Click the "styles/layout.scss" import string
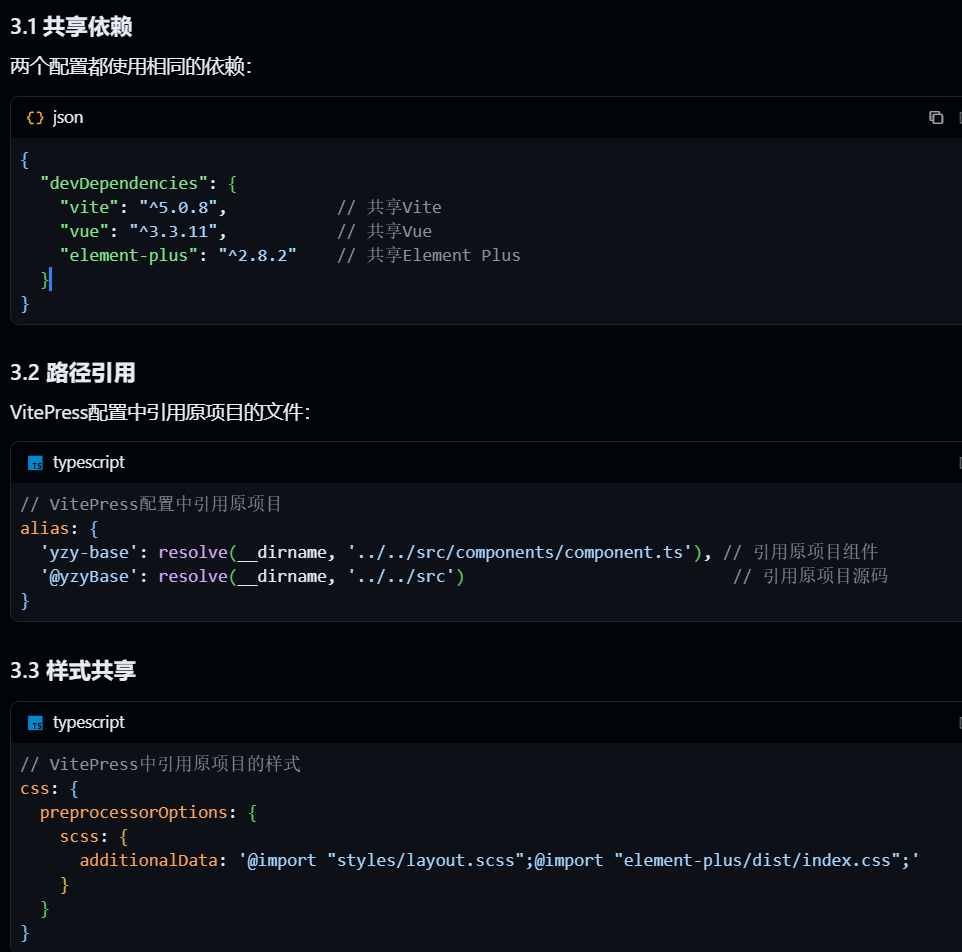Screen dimensions: 962x952 [x=426, y=860]
